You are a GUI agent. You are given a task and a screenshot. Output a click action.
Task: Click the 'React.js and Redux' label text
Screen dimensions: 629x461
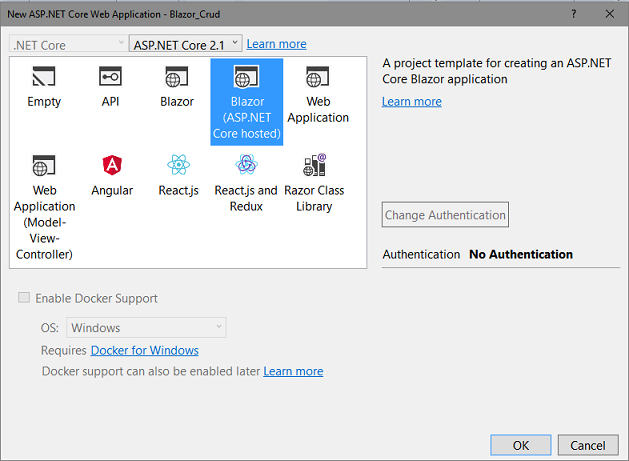[246, 198]
